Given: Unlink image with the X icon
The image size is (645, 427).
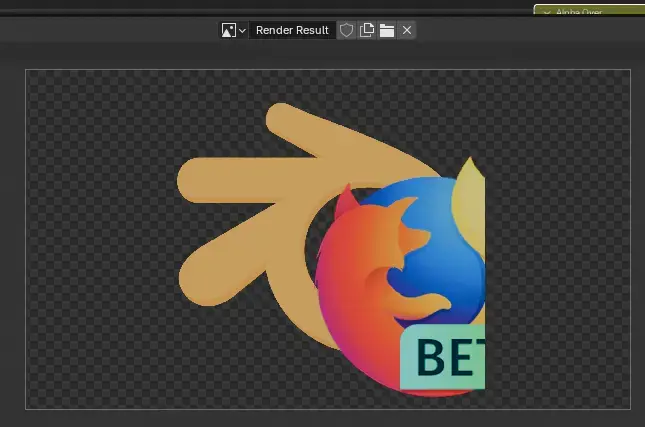Looking at the screenshot, I should click(x=407, y=30).
